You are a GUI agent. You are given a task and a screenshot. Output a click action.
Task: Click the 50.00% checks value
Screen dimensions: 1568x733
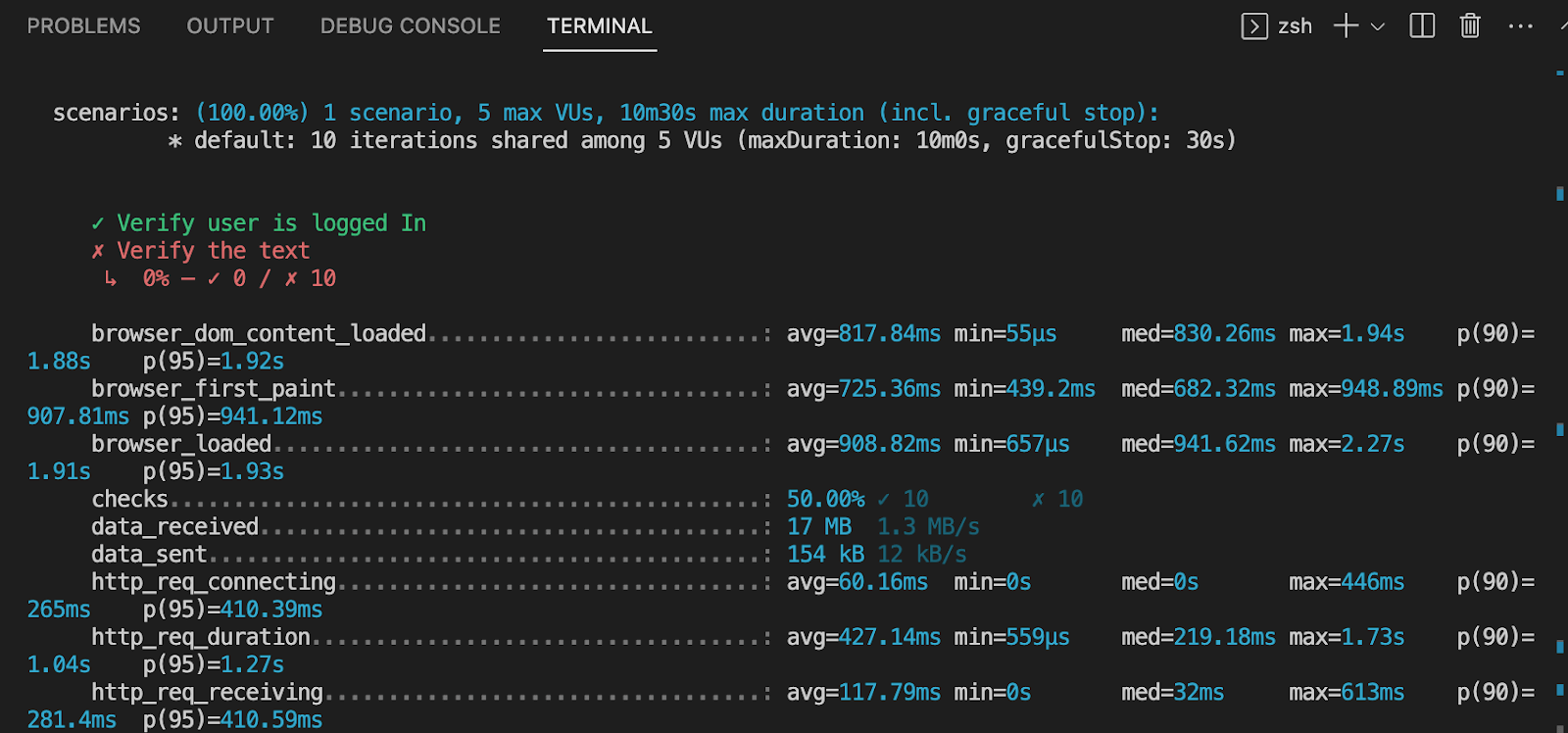[825, 499]
